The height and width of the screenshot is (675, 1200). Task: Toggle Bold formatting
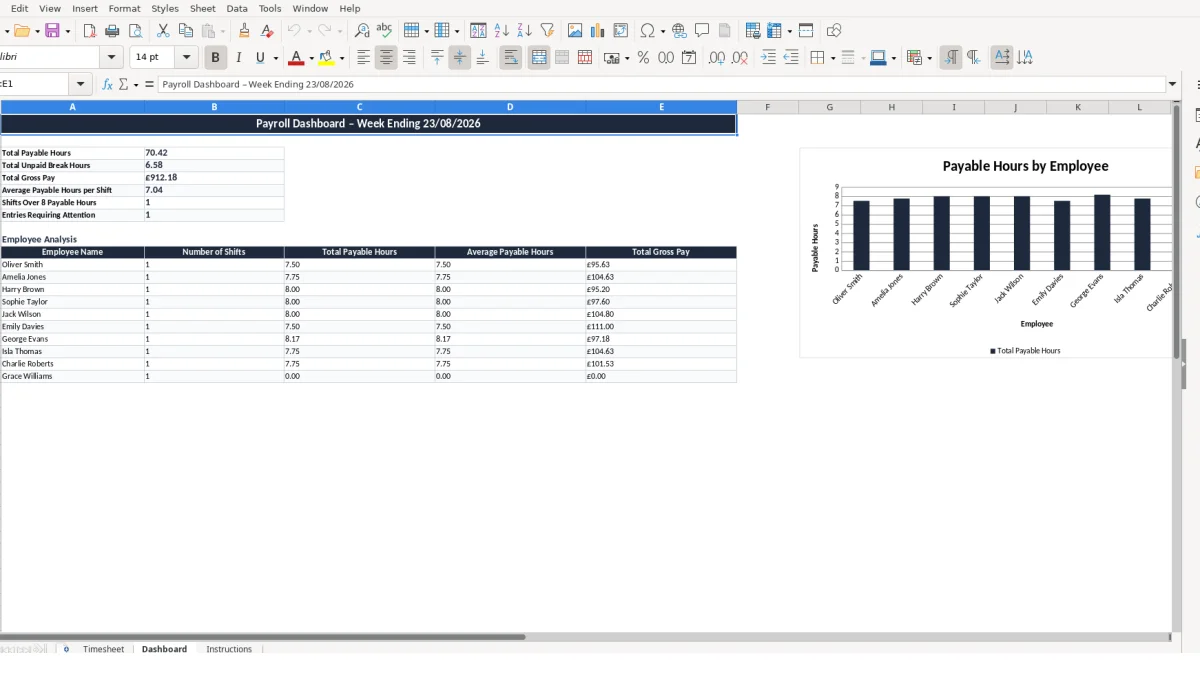tap(215, 58)
